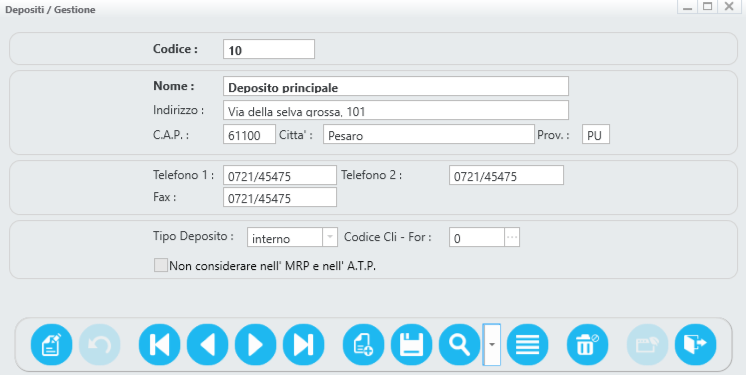This screenshot has height=375, width=746.
Task: Open Codice Cli - For lookup ellipsis
Action: (x=512, y=237)
